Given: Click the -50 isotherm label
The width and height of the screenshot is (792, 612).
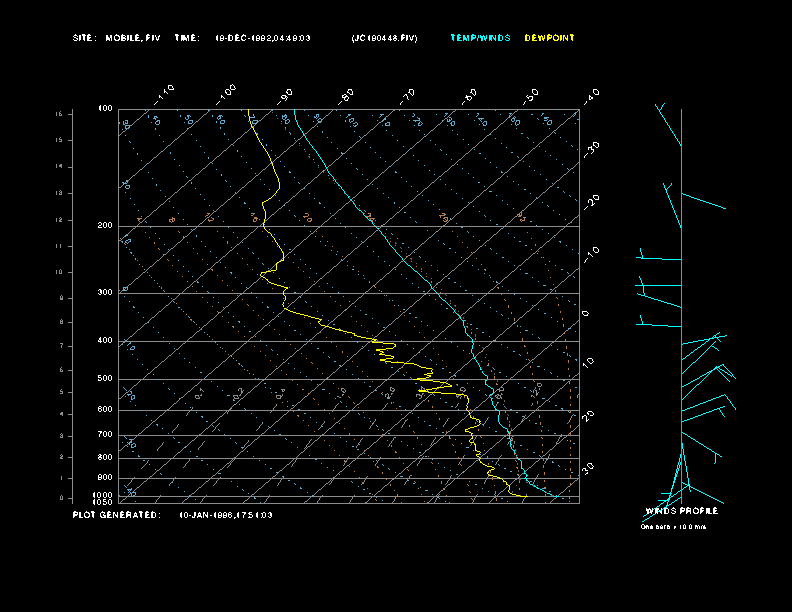Looking at the screenshot, I should point(531,97).
